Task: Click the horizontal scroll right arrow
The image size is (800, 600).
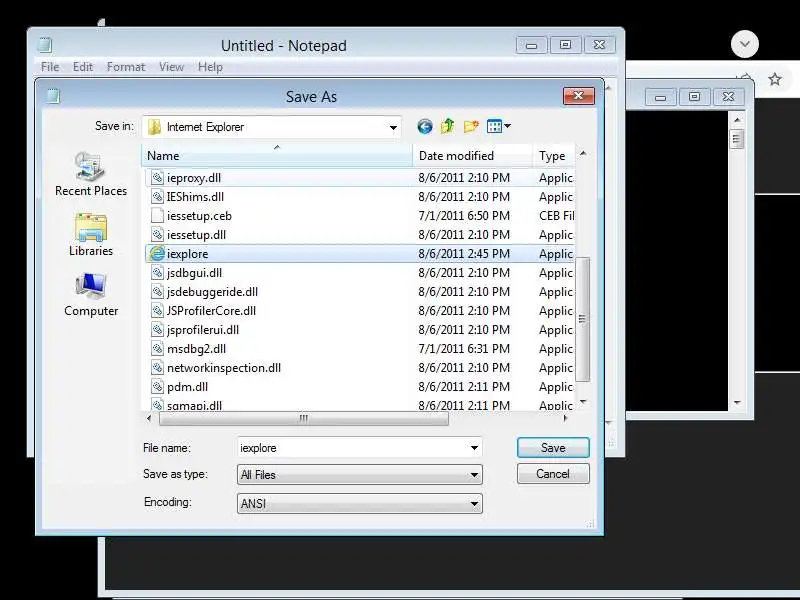Action: coord(565,418)
